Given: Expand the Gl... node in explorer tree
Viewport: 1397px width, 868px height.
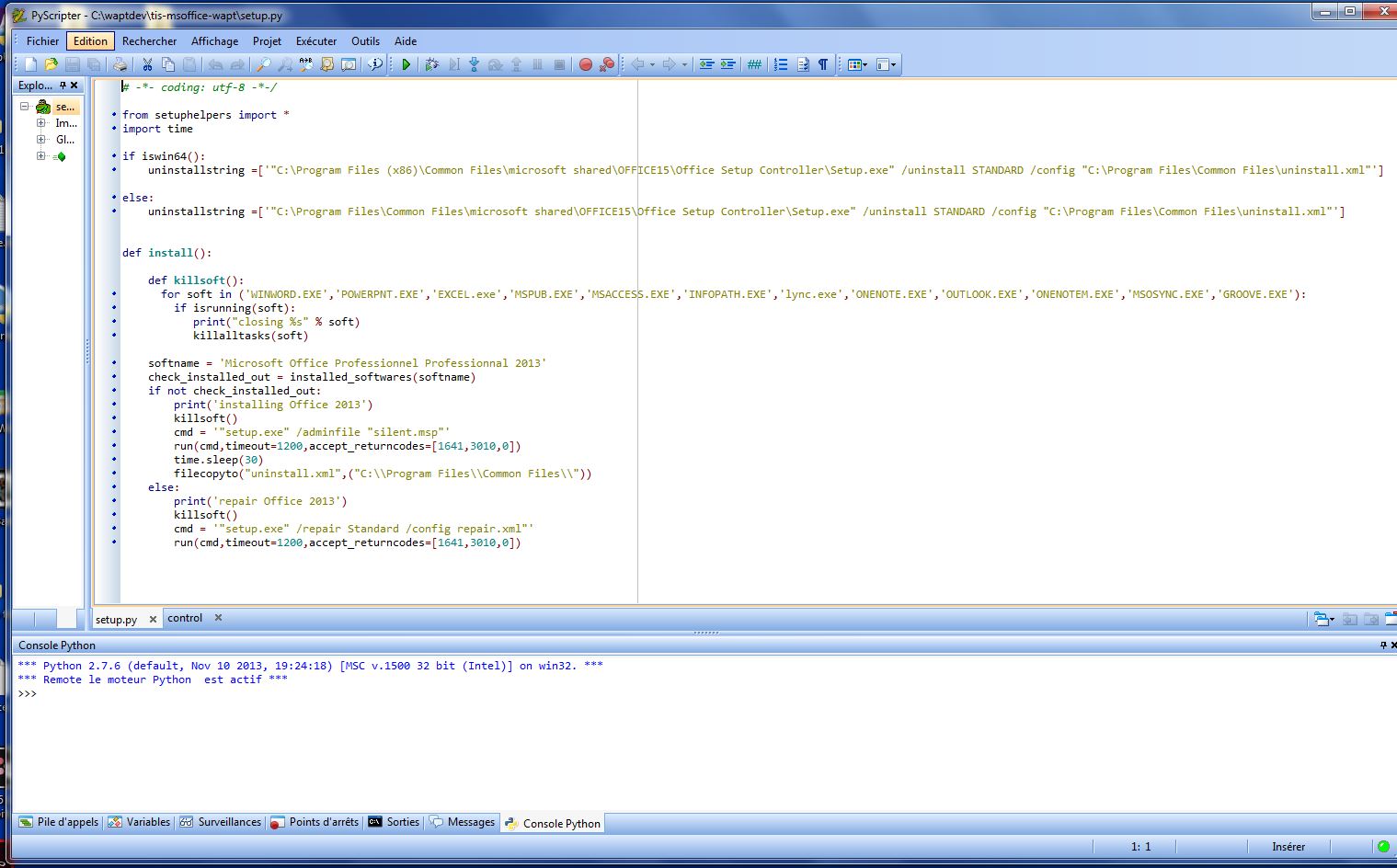Looking at the screenshot, I should tap(40, 139).
